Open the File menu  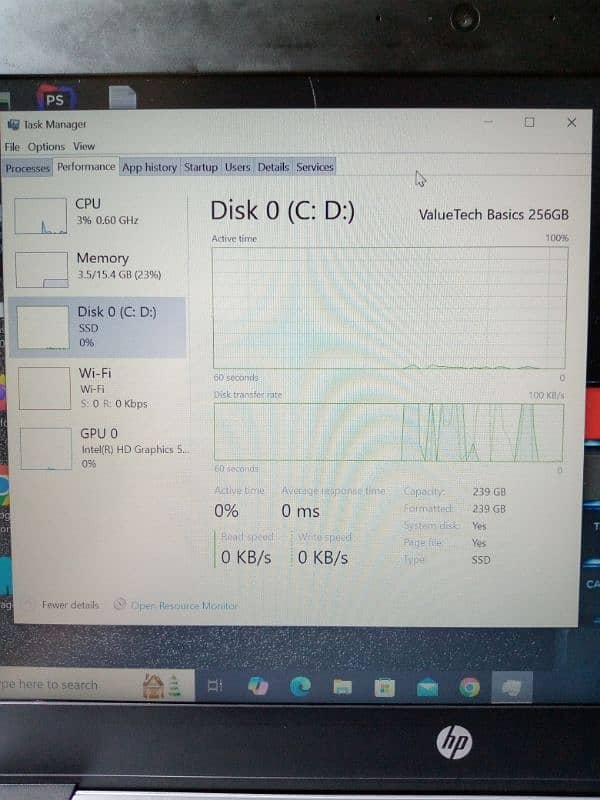(x=12, y=146)
